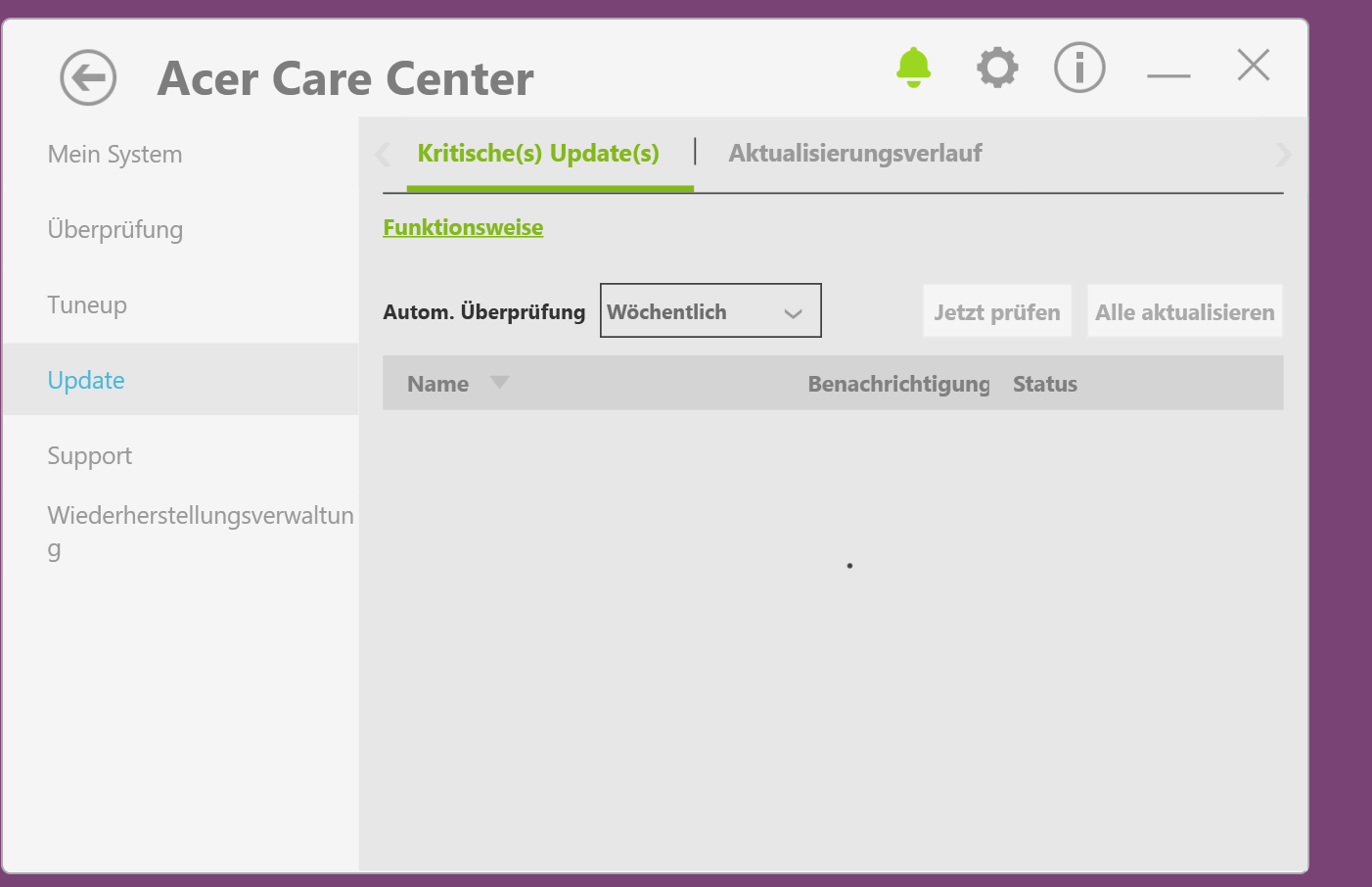Minimize the Acer Care Center window
Viewport: 1372px width, 887px height.
(1168, 75)
